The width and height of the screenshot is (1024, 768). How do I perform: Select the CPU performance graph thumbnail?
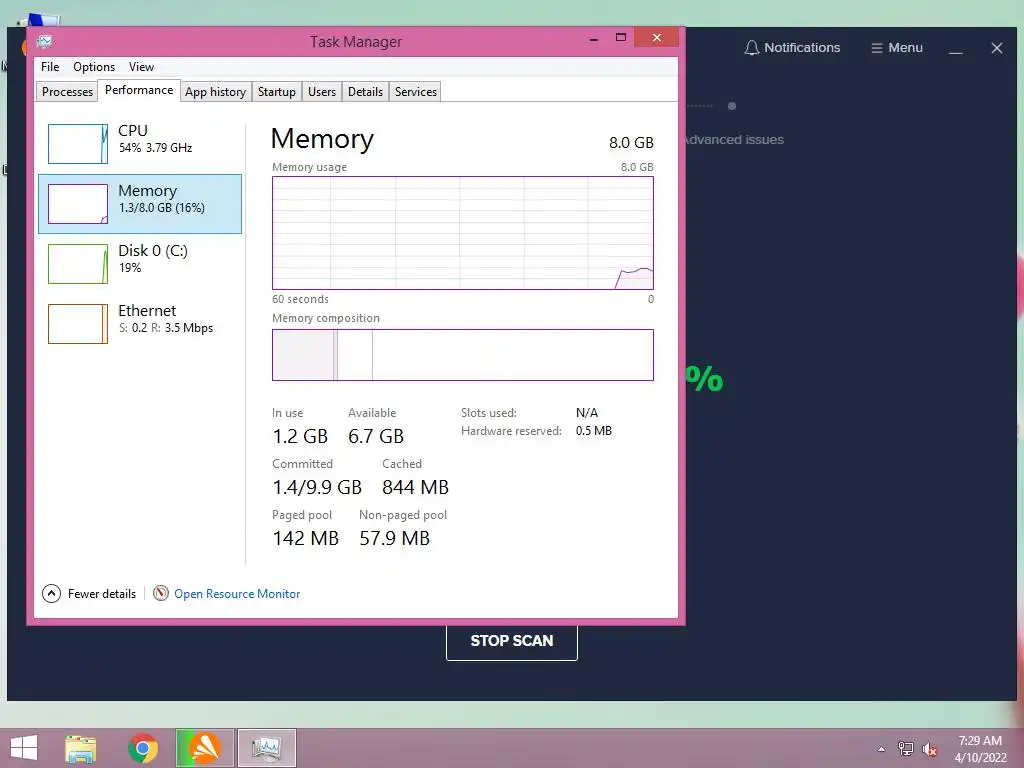coord(78,144)
